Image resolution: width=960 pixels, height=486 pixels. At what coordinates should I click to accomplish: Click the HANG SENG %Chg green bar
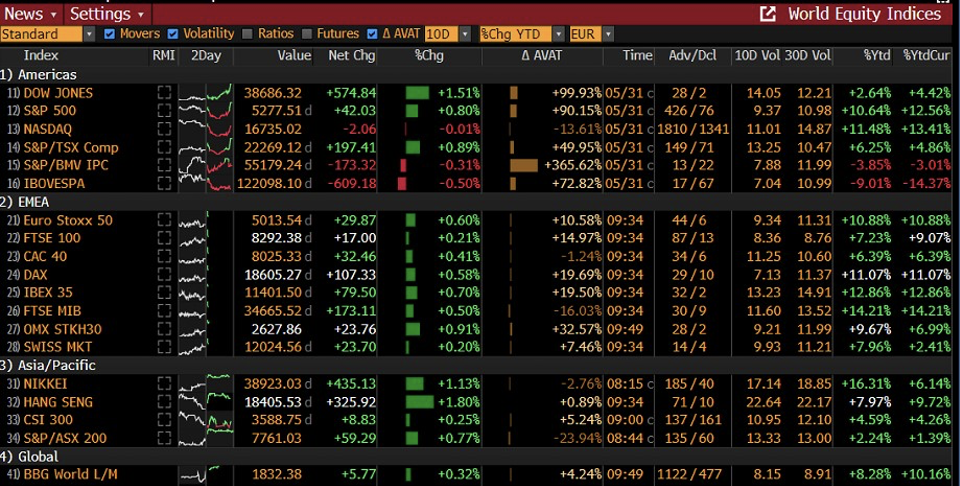(x=419, y=402)
